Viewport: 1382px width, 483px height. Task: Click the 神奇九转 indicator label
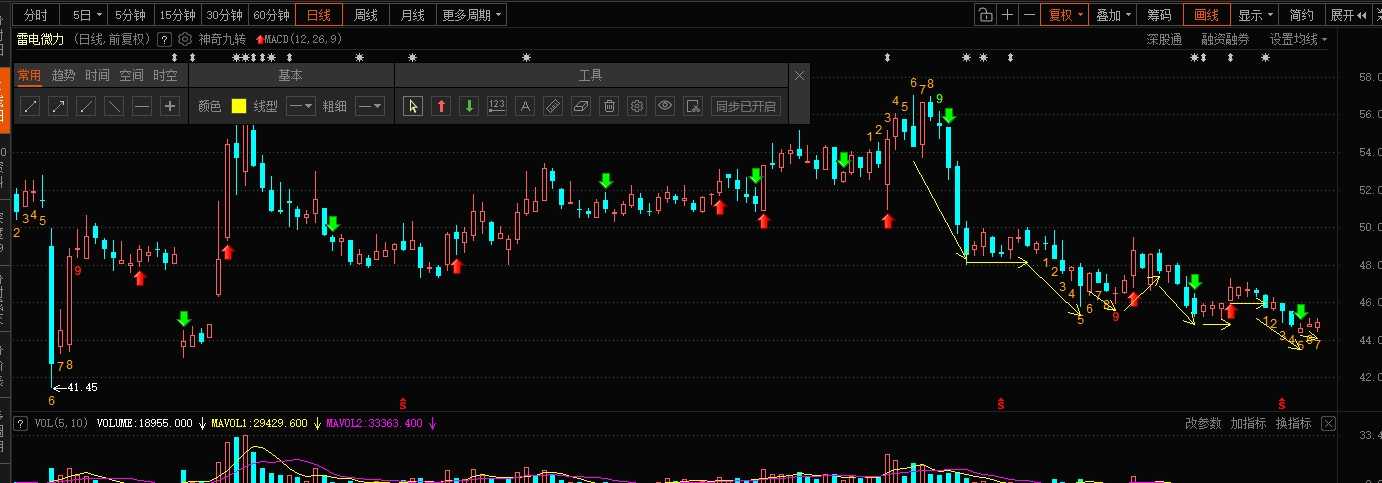coord(222,39)
